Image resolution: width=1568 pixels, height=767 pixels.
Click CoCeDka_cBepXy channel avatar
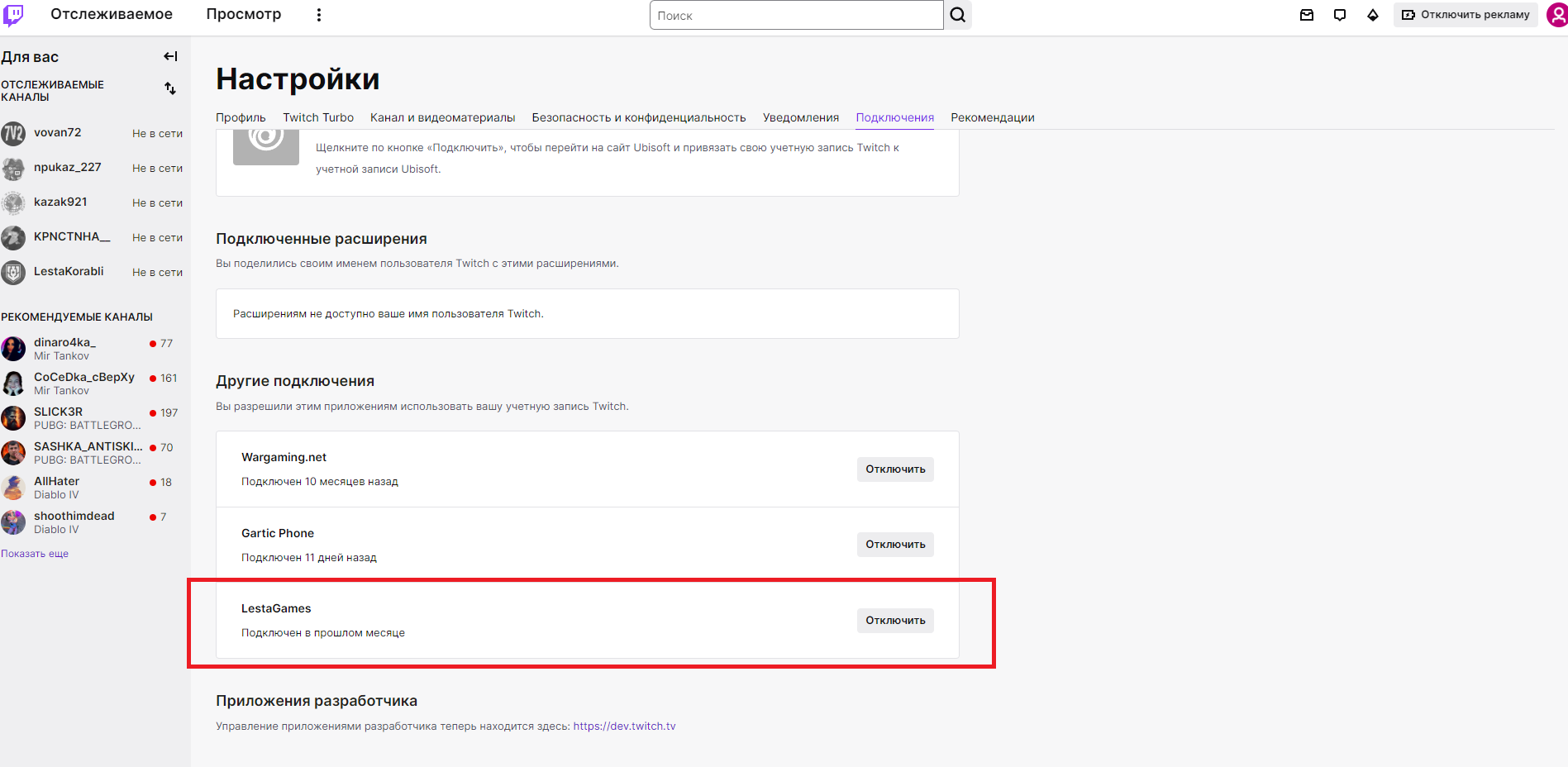pos(13,383)
